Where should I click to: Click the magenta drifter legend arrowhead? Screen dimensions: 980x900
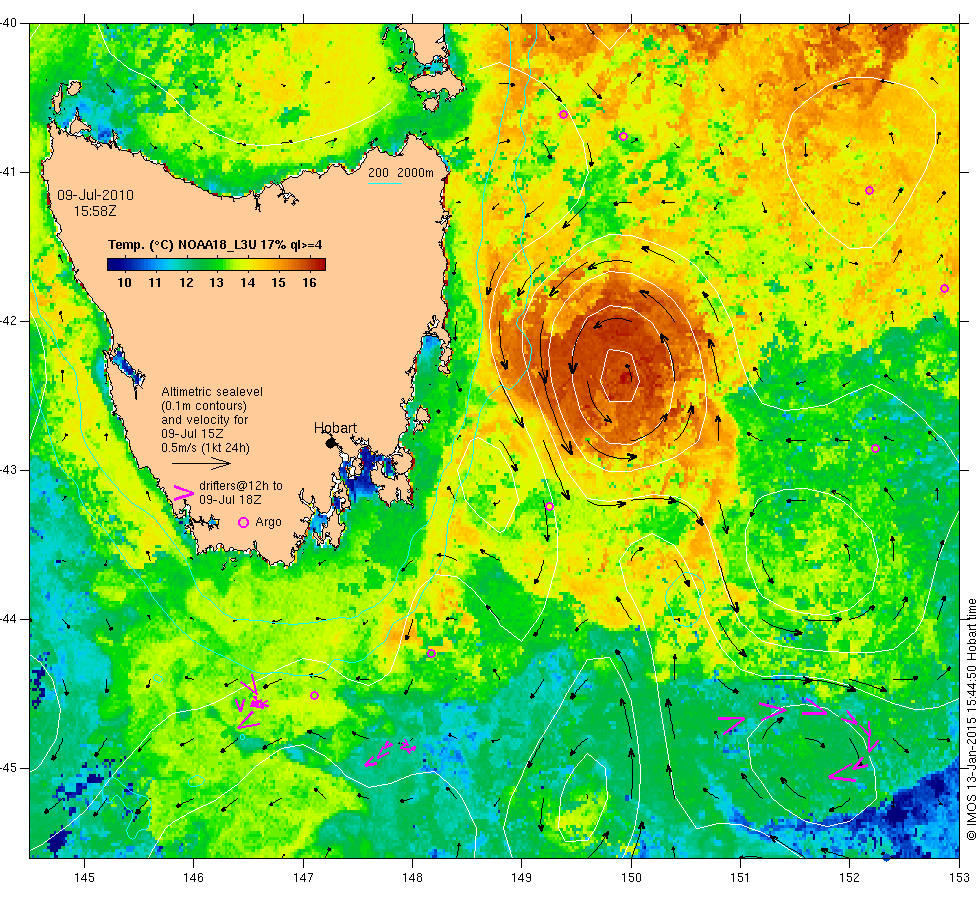pyautogui.click(x=183, y=492)
